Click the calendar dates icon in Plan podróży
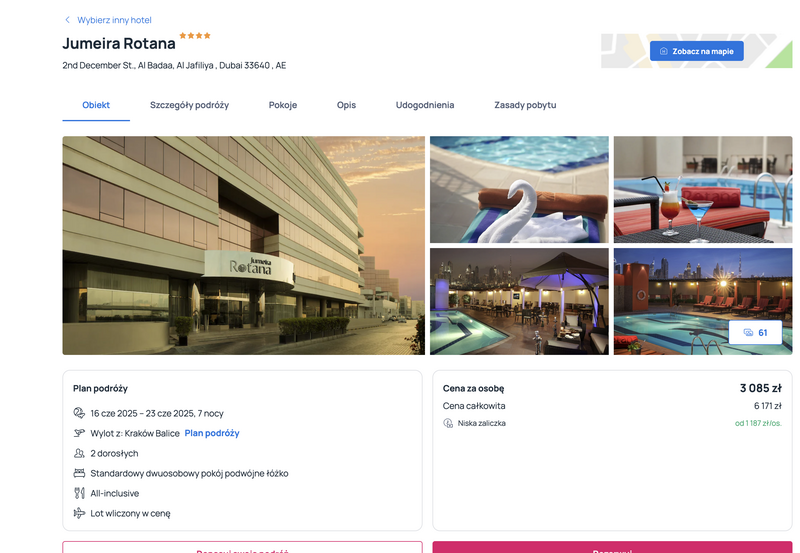This screenshot has width=800, height=553. point(79,413)
